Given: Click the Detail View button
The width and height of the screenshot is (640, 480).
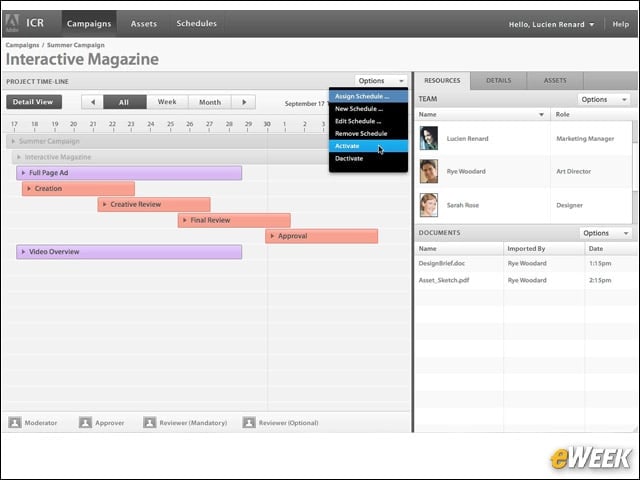Looking at the screenshot, I should point(34,102).
